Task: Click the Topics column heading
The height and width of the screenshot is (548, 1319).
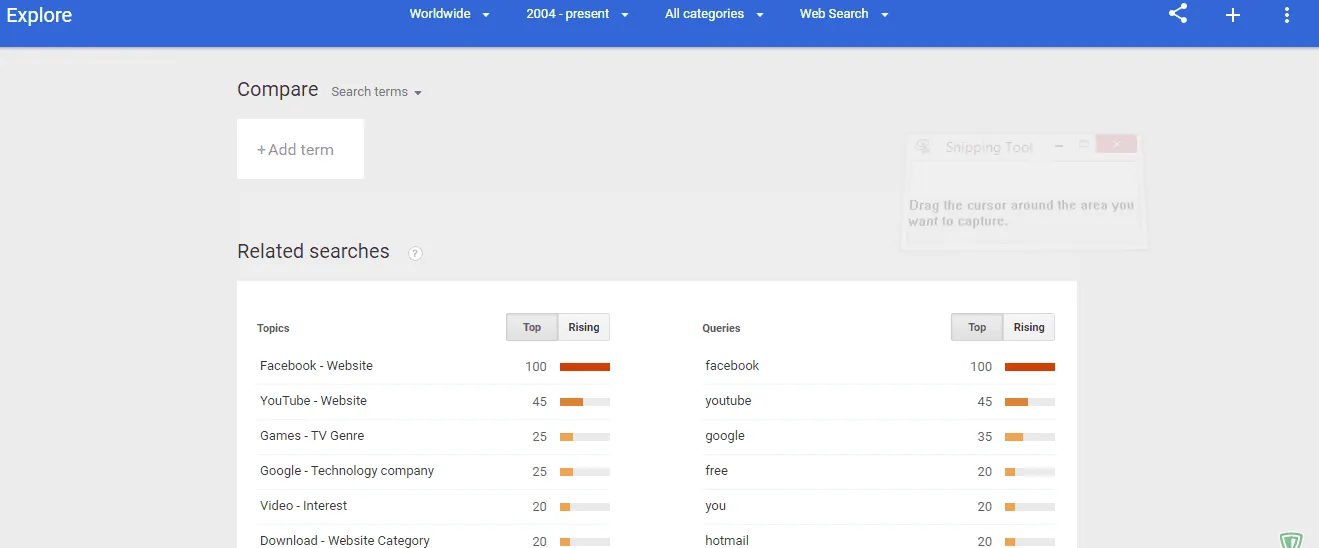Action: 273,328
